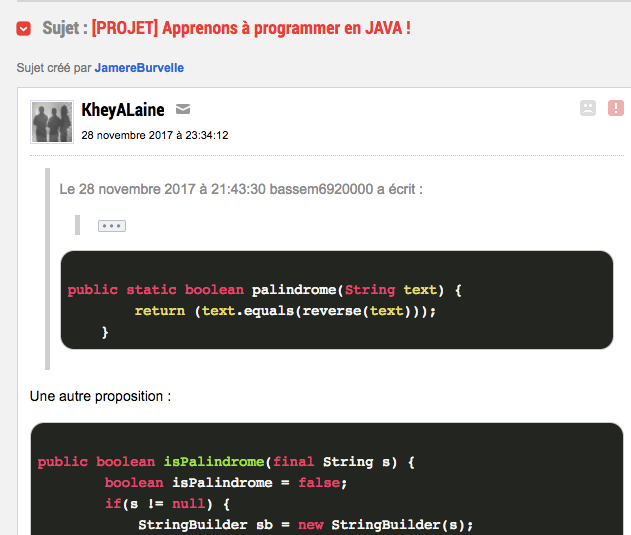631x535 pixels.
Task: Send private message via envelope icon
Action: pos(183,110)
